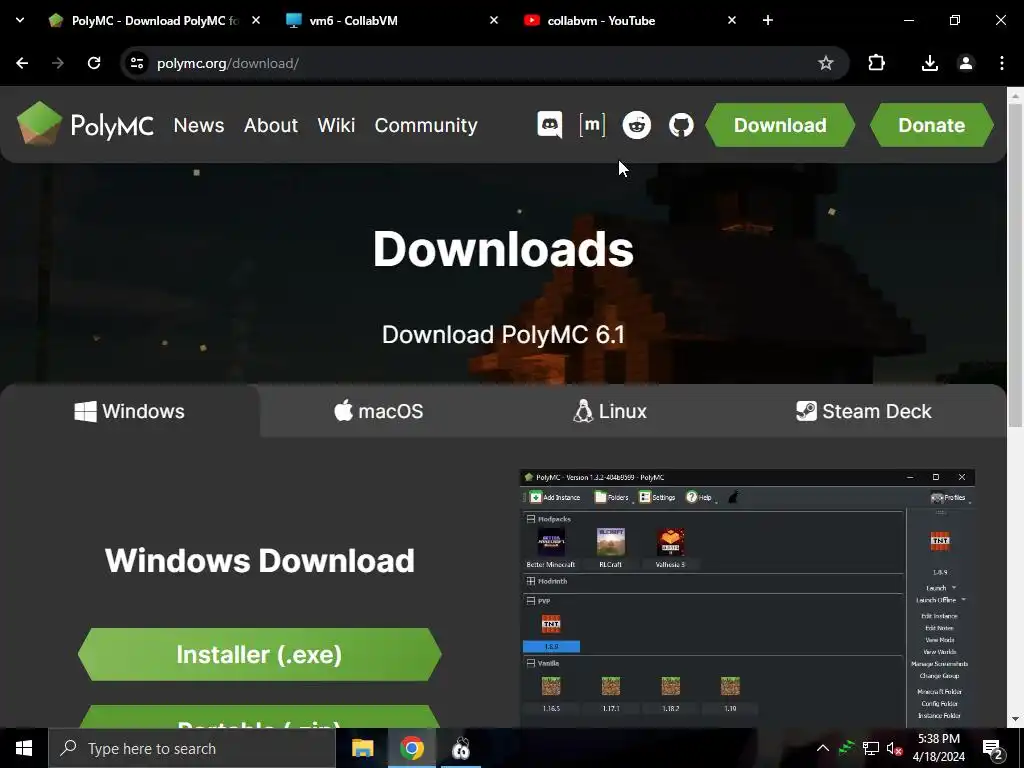Click the page vertical scrollbar thumb
Screen dimensions: 1024x768
click(1015, 264)
